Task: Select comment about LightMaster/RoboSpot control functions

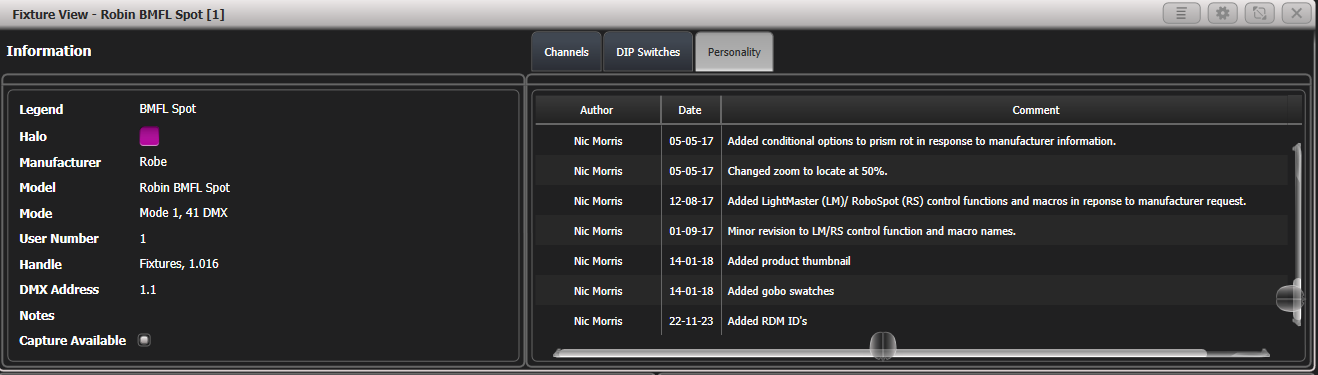Action: coord(986,201)
